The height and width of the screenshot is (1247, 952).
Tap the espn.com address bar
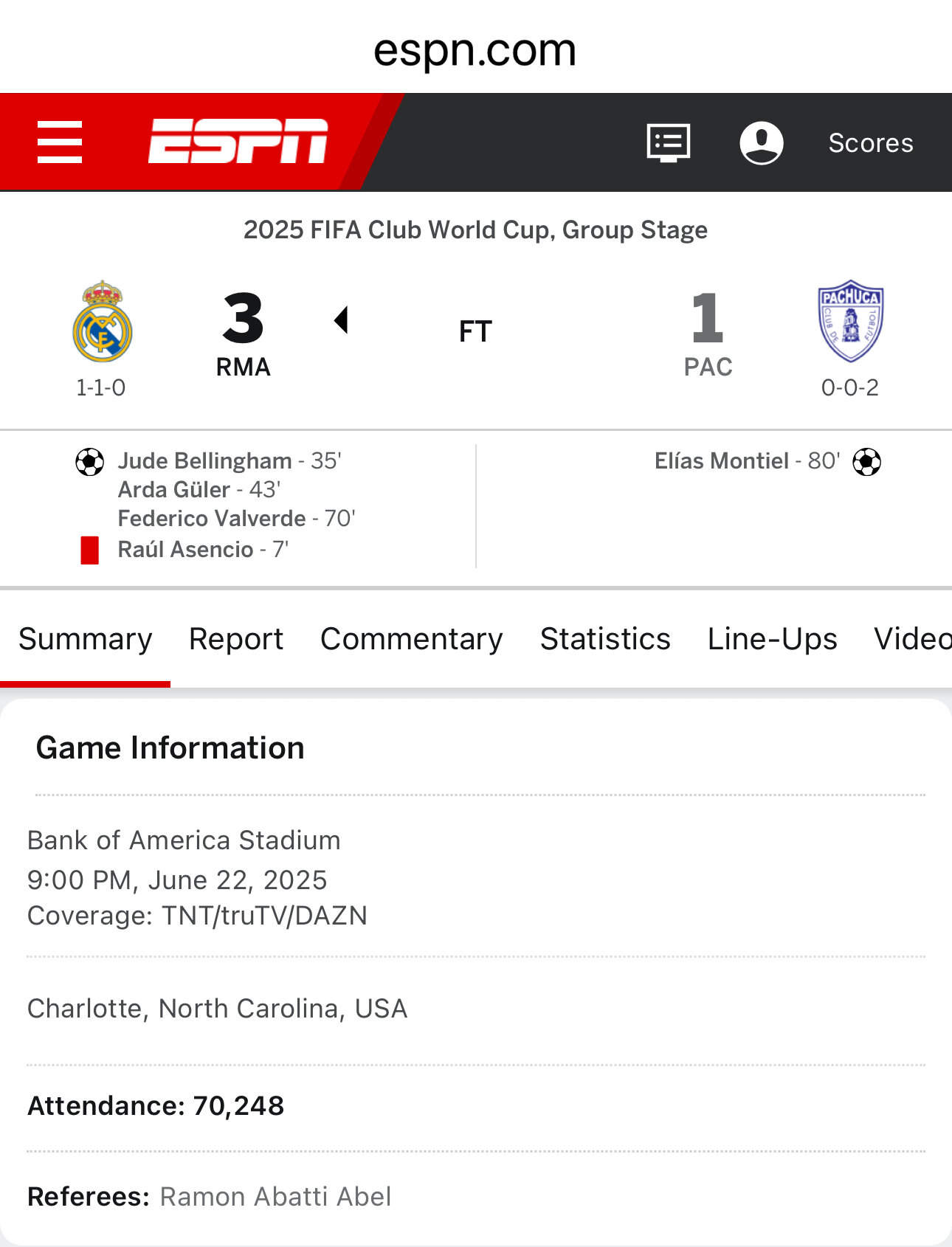tap(475, 50)
